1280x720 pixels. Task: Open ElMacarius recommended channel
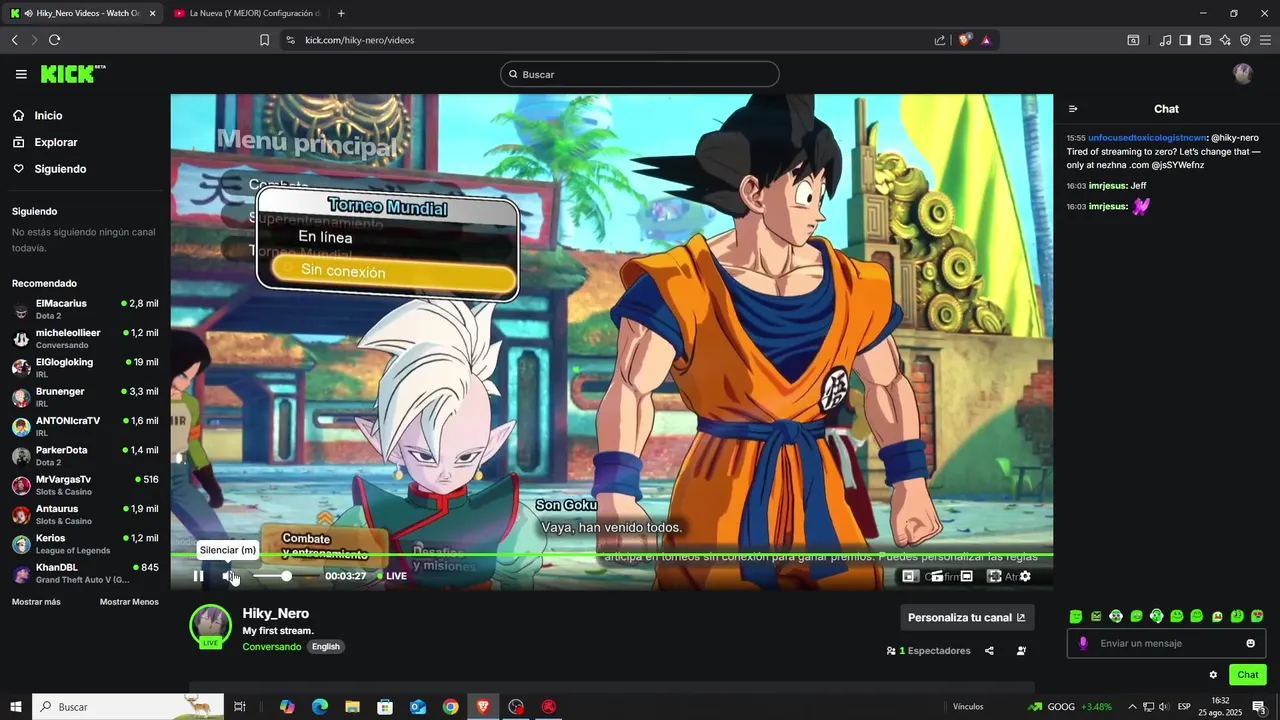click(x=85, y=309)
